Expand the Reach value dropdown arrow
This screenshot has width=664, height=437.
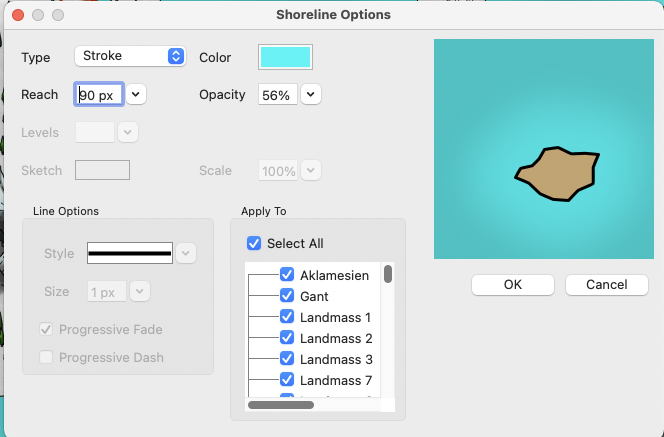tap(136, 94)
